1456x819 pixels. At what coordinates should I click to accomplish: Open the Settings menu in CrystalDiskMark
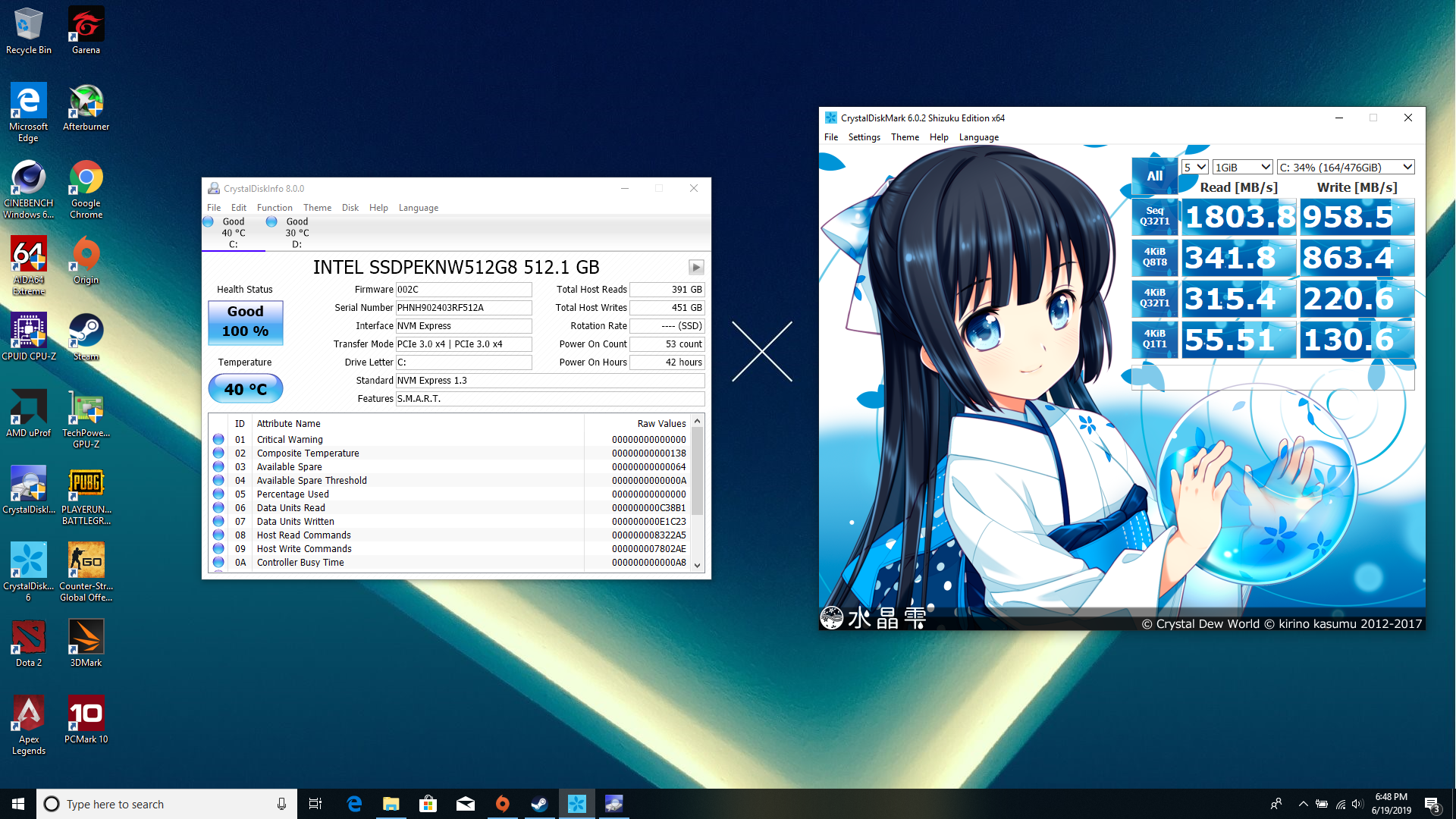864,137
